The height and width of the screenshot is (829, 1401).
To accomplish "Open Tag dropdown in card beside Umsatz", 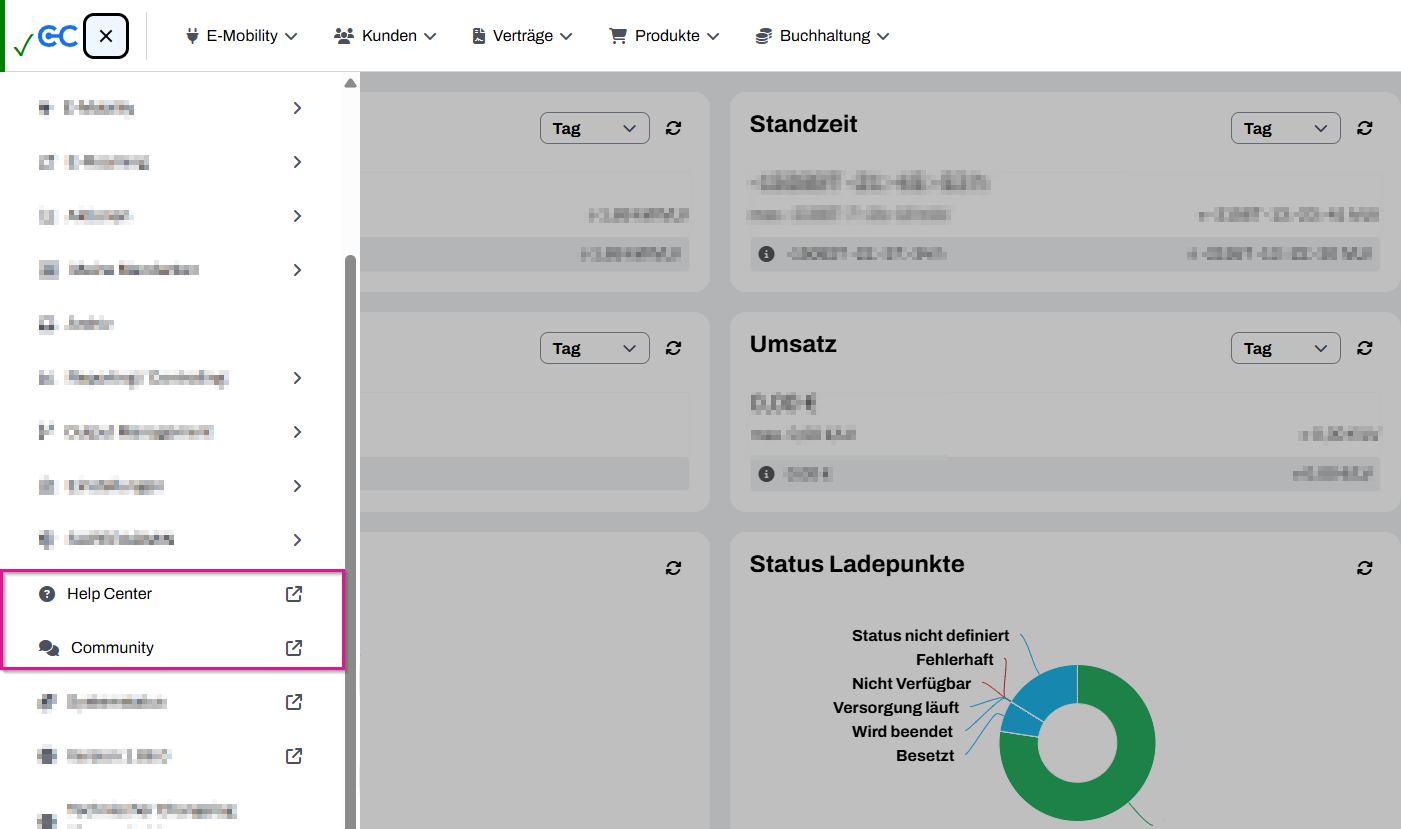I will (594, 348).
